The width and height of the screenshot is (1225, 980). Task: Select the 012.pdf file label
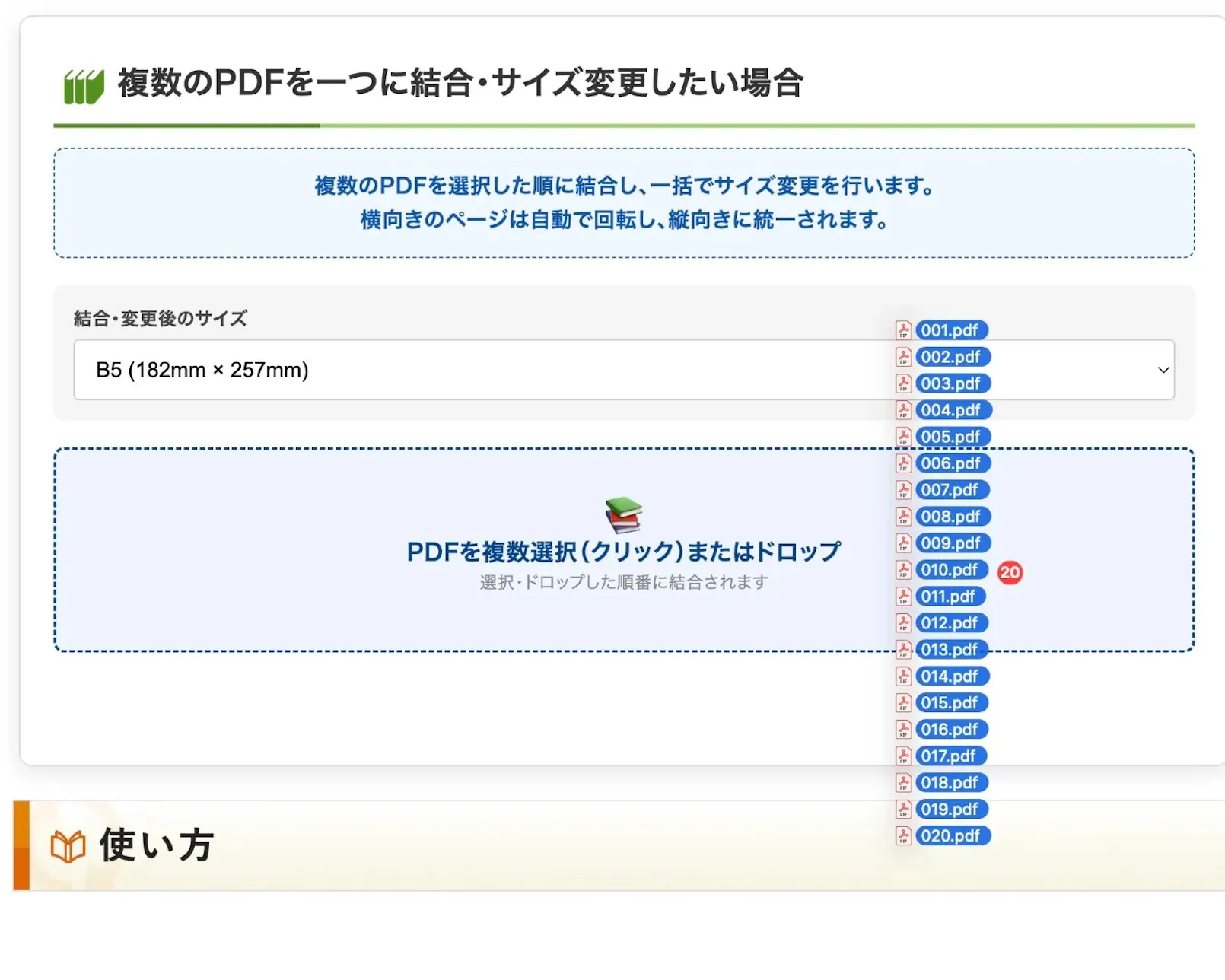[x=950, y=623]
